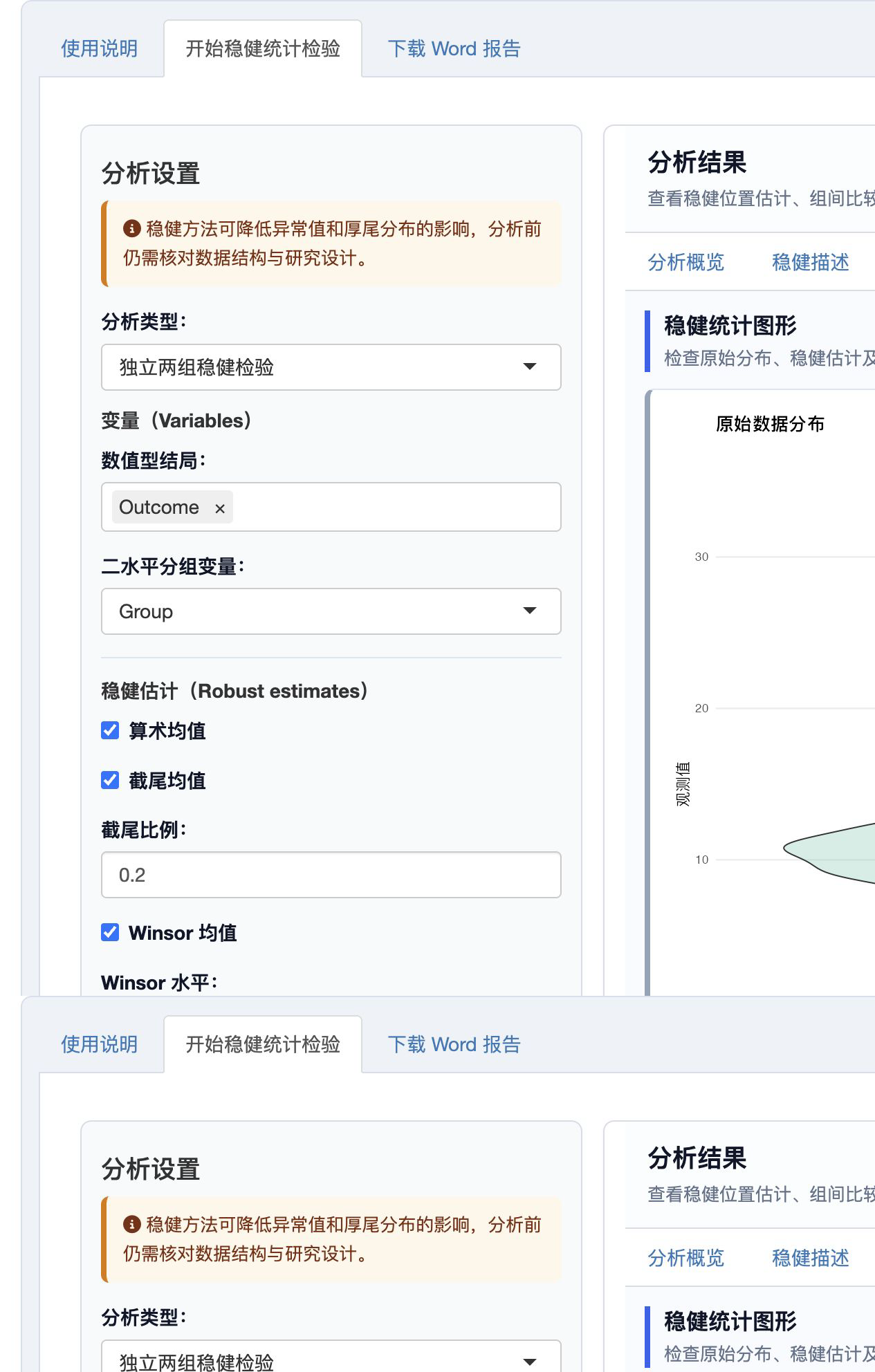This screenshot has width=875, height=1372.
Task: Click inside the 数值型结局 variable selection box
Action: (331, 507)
